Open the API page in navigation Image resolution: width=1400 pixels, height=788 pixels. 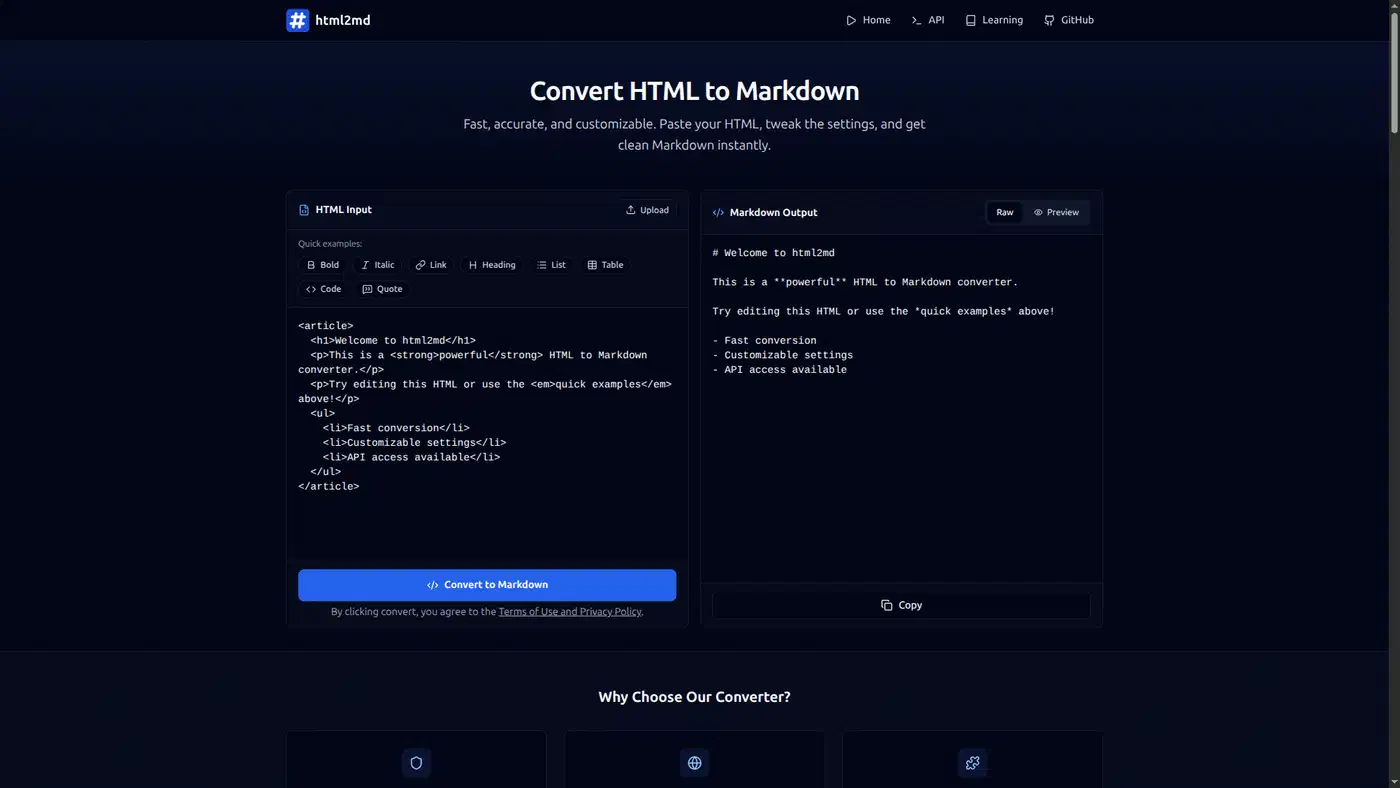928,20
